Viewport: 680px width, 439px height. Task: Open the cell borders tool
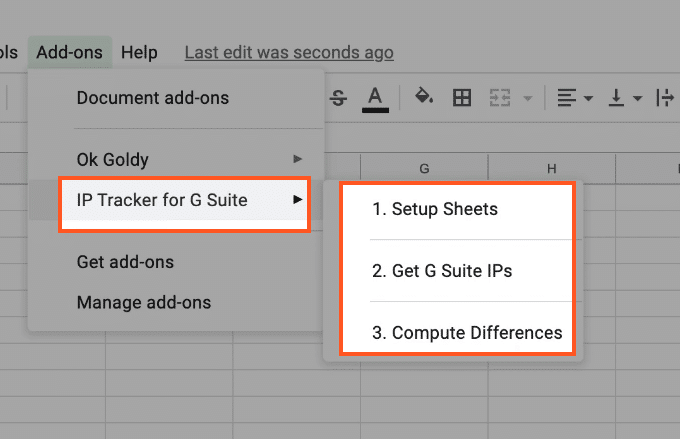pyautogui.click(x=462, y=98)
